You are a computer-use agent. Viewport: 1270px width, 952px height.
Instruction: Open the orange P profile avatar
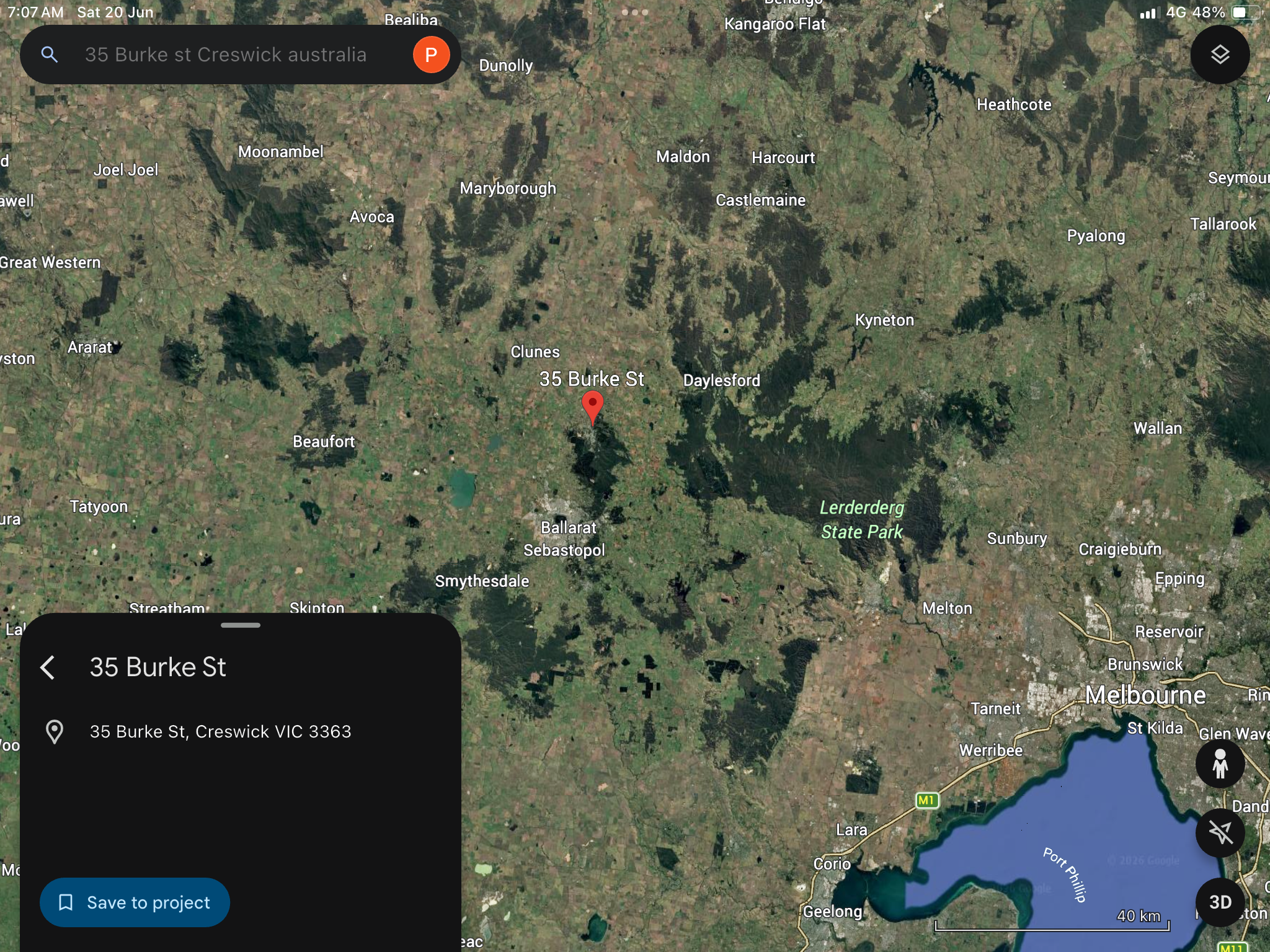coord(431,55)
